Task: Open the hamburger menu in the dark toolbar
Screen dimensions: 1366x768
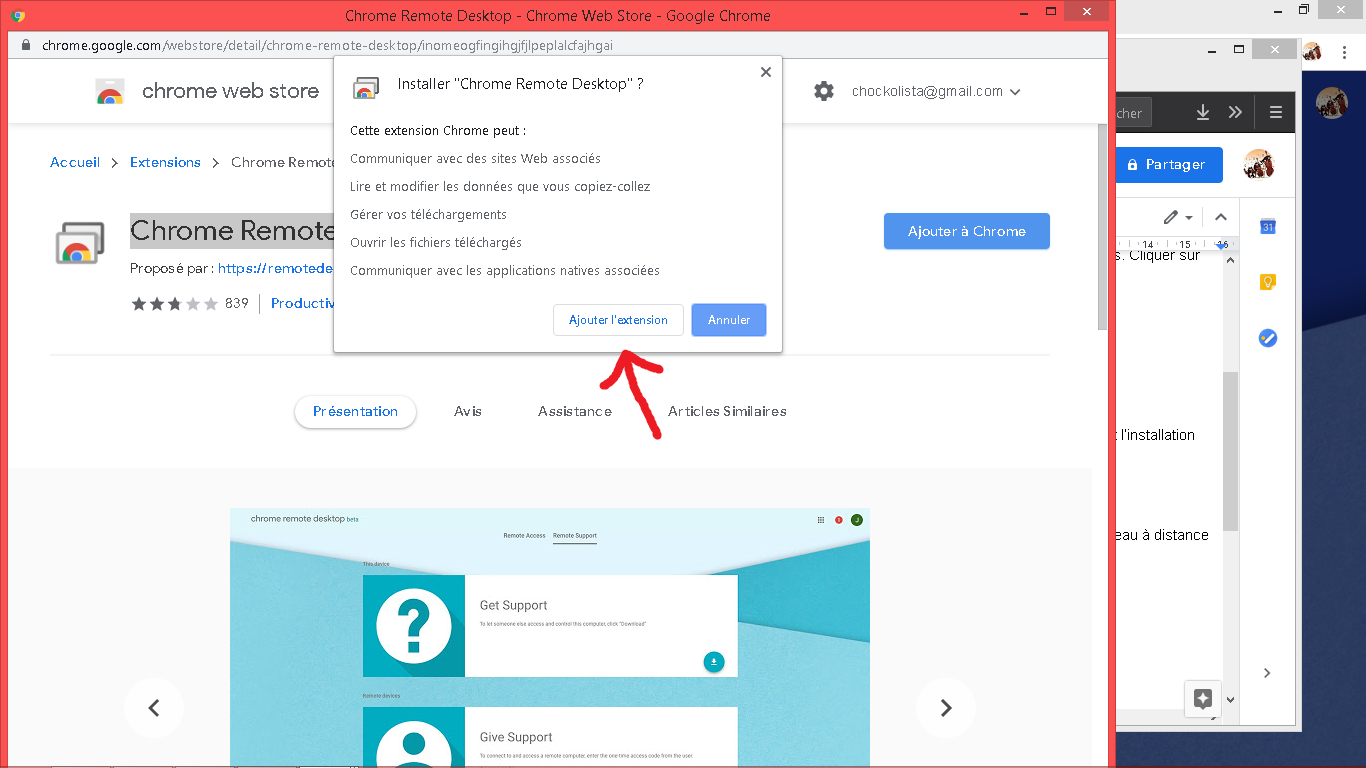Action: [1276, 112]
